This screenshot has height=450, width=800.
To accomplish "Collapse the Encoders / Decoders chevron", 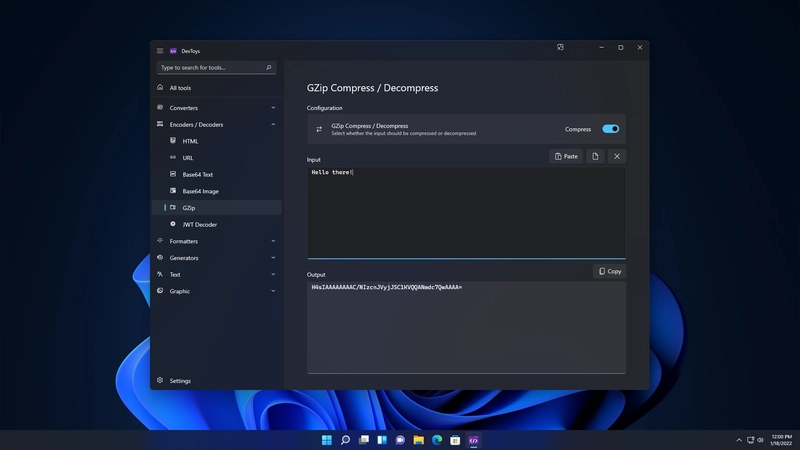I will click(x=273, y=124).
